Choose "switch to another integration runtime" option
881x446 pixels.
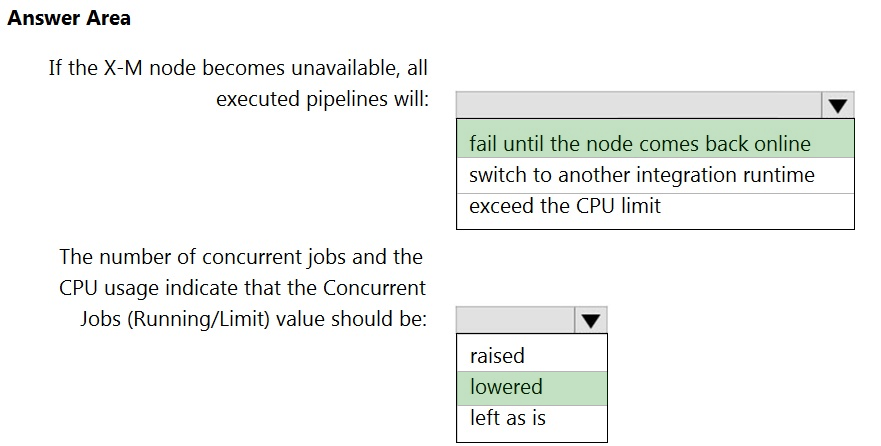coord(642,175)
